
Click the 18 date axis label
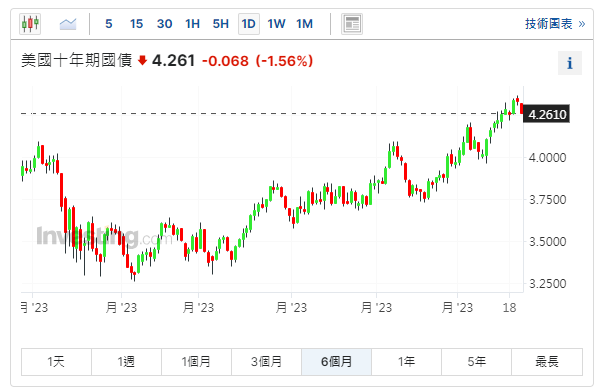pos(509,308)
